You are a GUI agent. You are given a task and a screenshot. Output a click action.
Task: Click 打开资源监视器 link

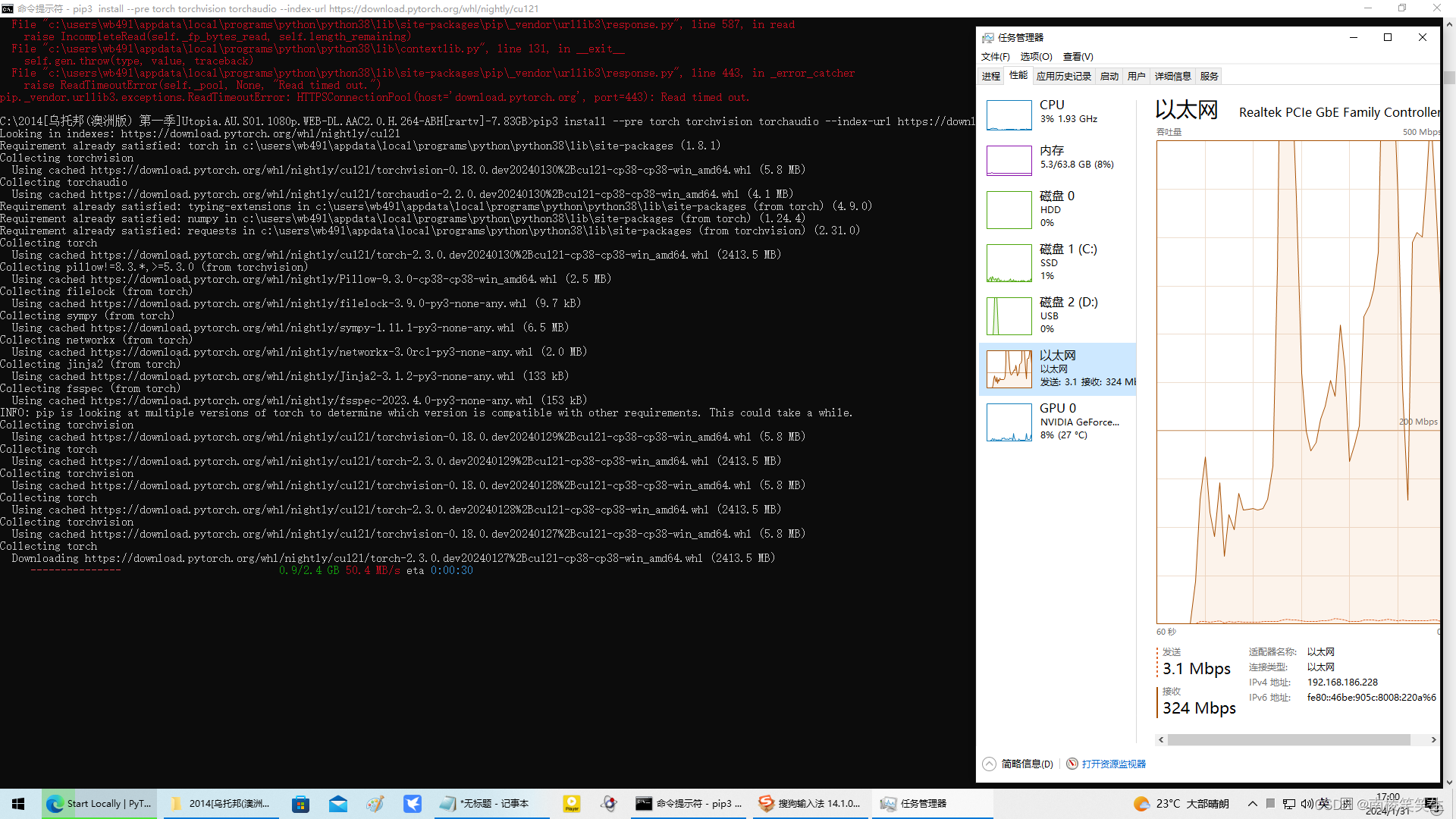1113,764
